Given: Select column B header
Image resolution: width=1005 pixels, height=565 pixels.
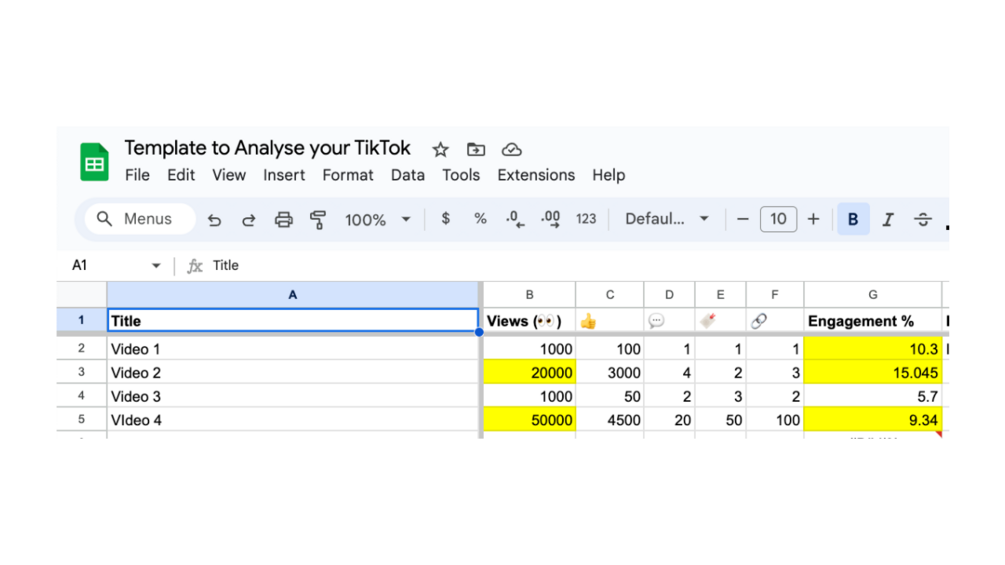Looking at the screenshot, I should (529, 295).
